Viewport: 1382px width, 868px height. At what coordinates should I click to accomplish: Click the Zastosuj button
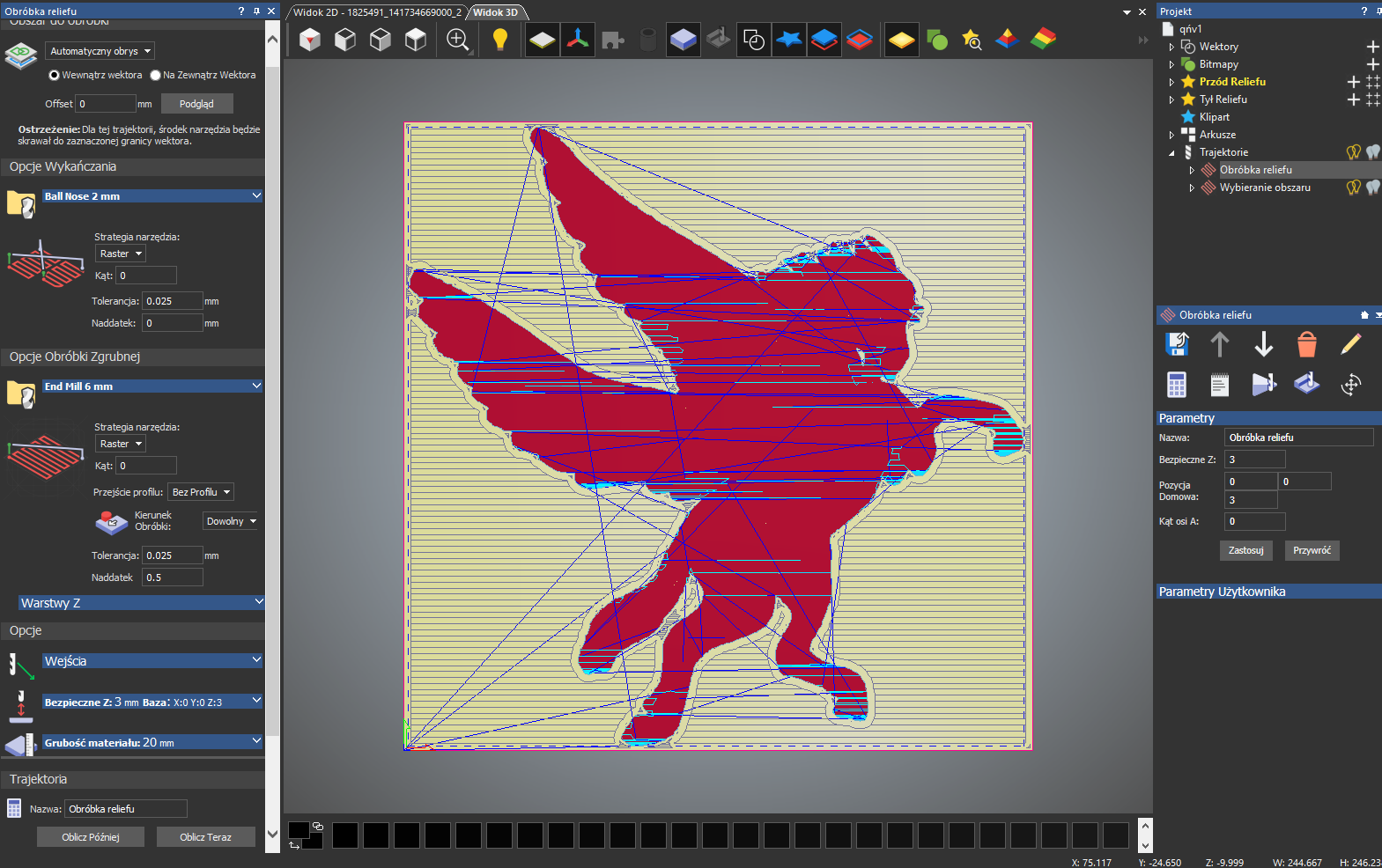pyautogui.click(x=1245, y=550)
